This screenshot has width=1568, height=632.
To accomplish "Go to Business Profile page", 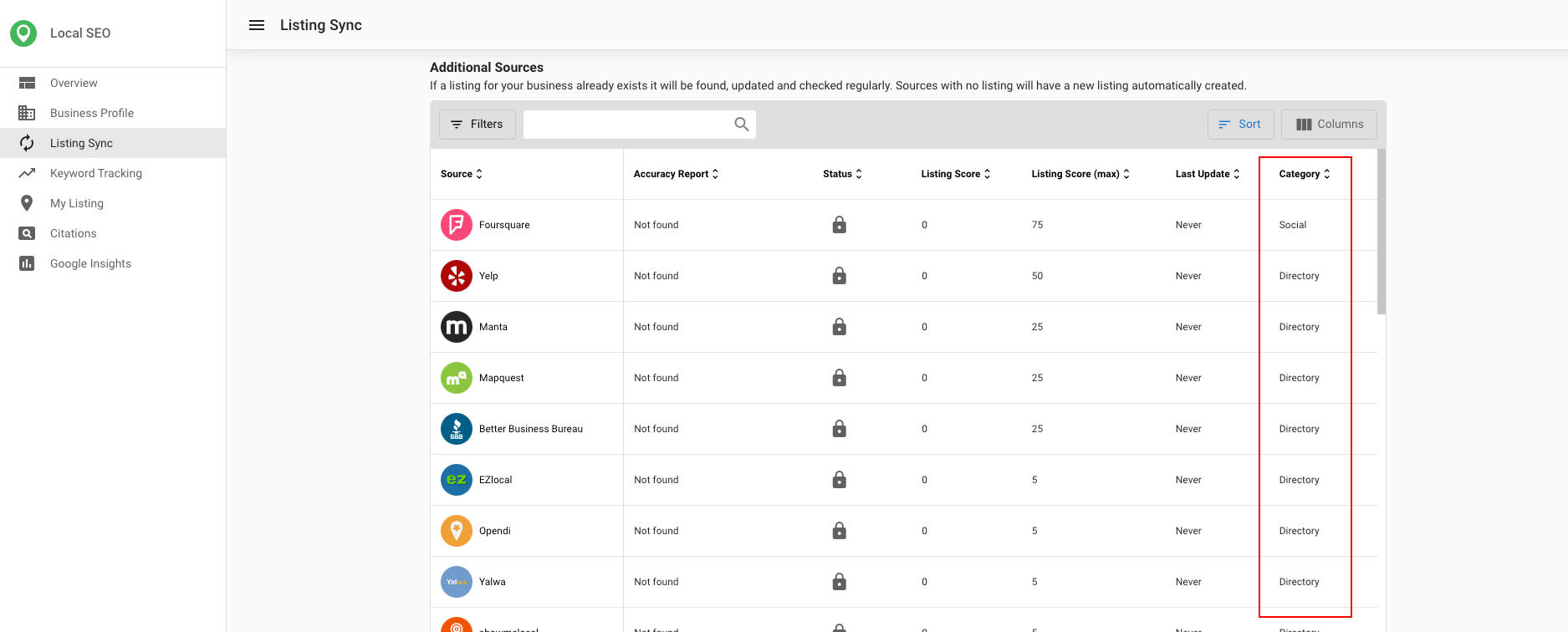I will coord(92,113).
